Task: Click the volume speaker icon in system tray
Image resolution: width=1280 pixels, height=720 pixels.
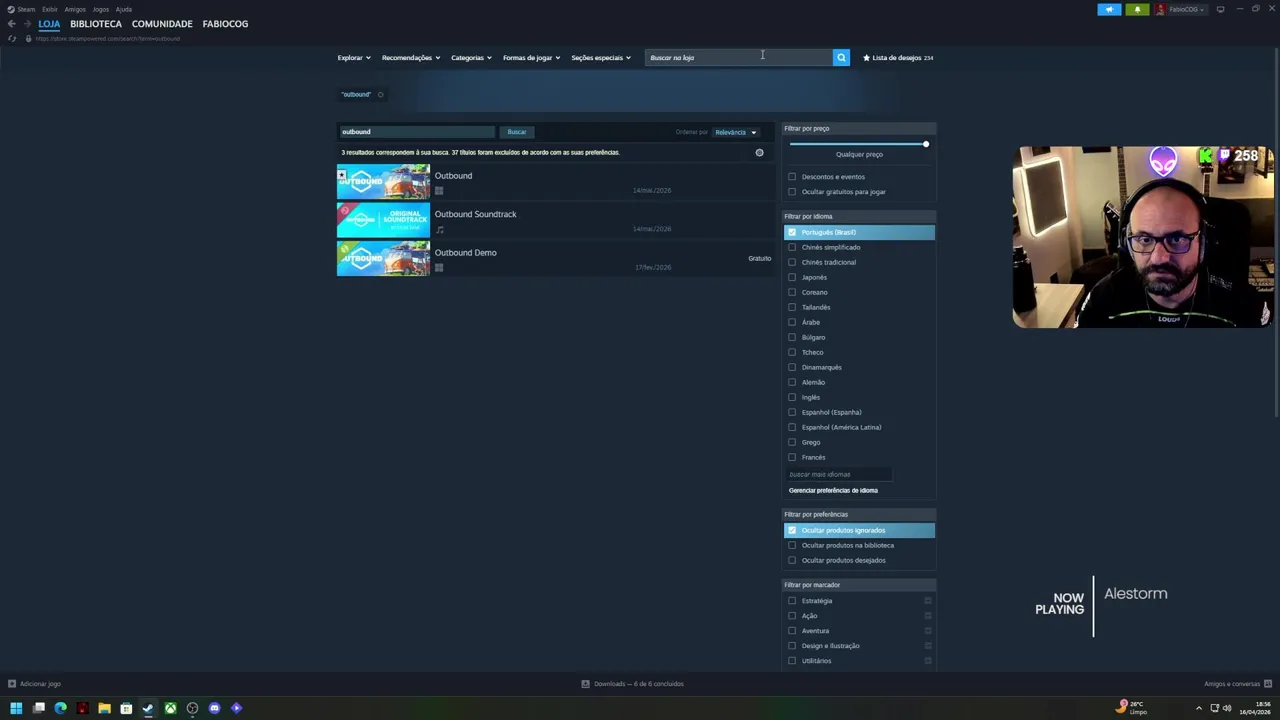Action: [x=1227, y=708]
